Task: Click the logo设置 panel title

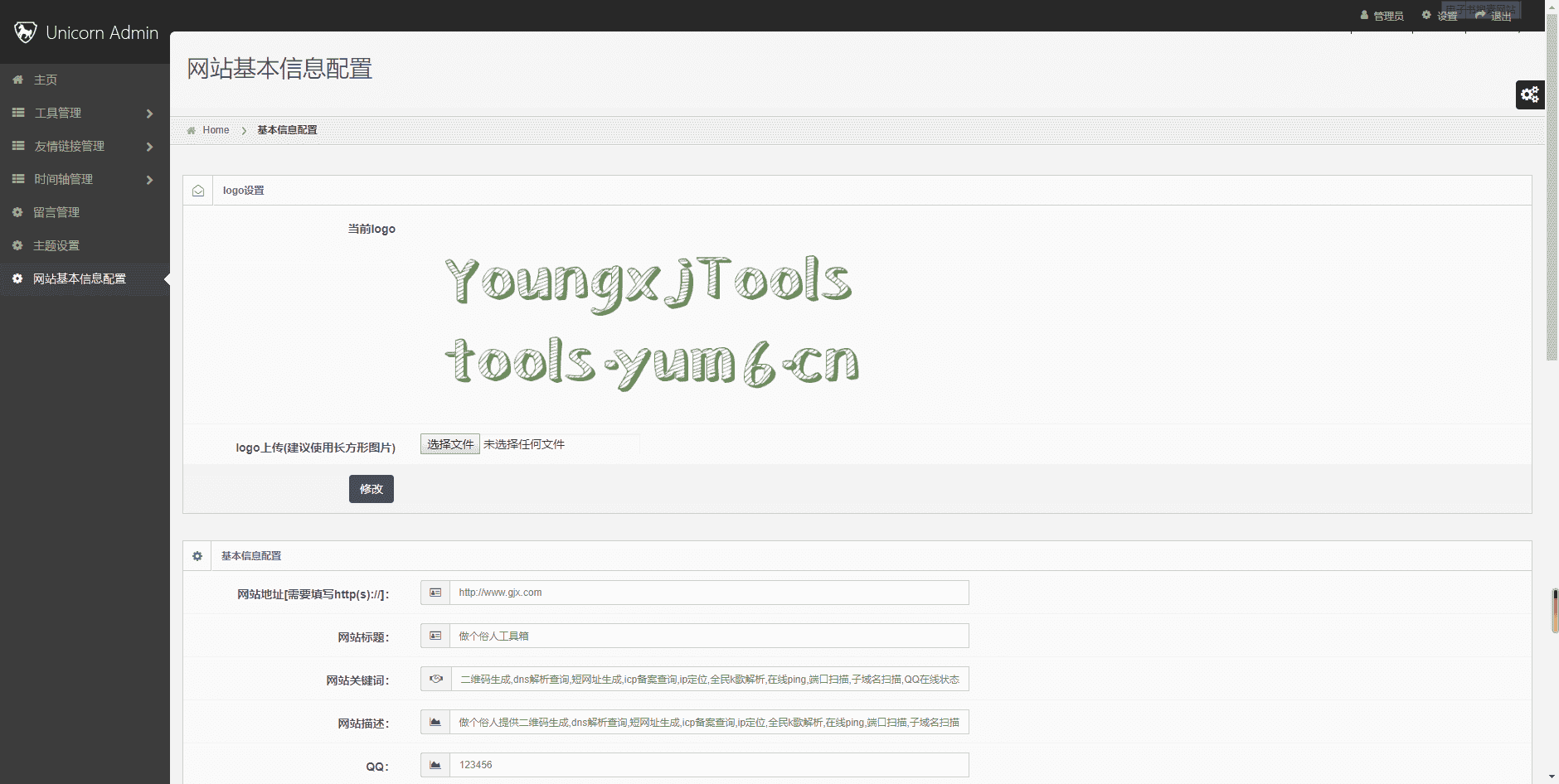Action: [244, 191]
